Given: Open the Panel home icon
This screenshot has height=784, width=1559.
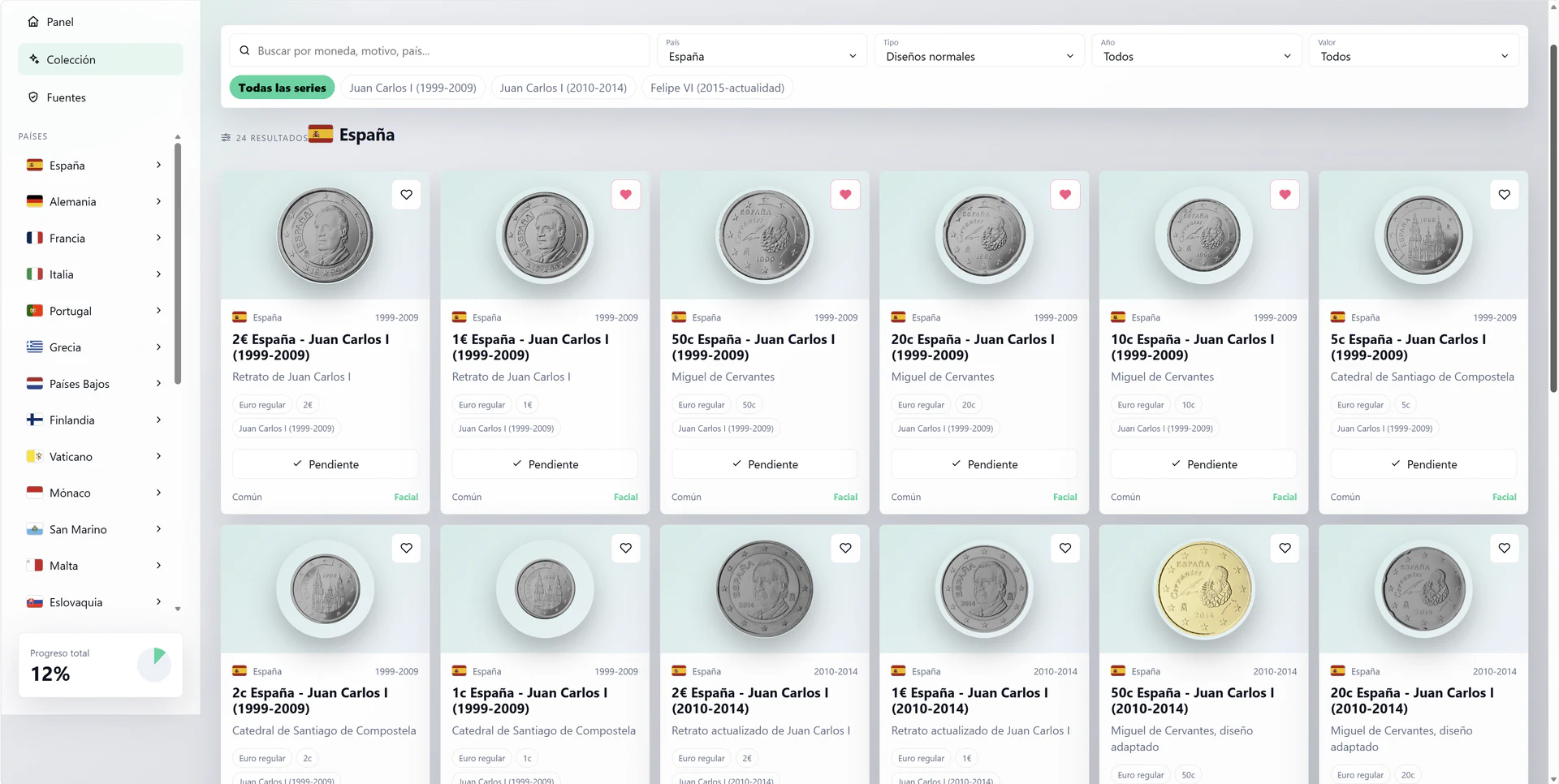Looking at the screenshot, I should coord(33,22).
